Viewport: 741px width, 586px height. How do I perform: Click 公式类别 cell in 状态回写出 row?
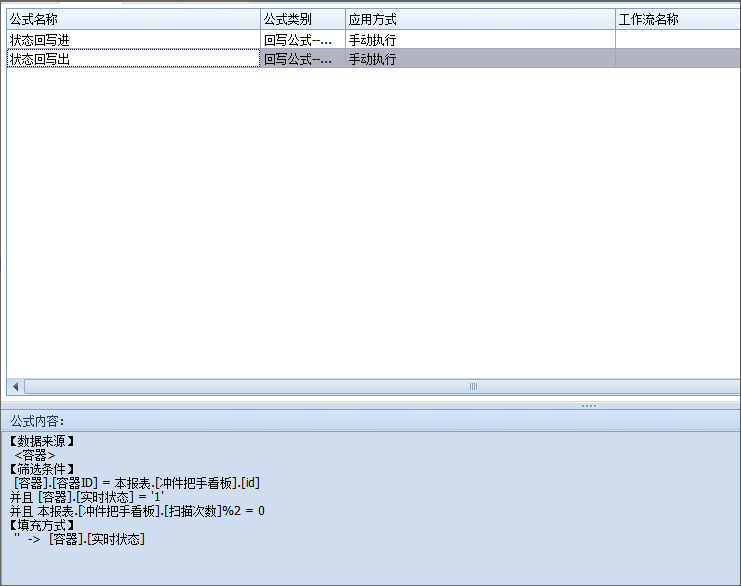pos(302,59)
